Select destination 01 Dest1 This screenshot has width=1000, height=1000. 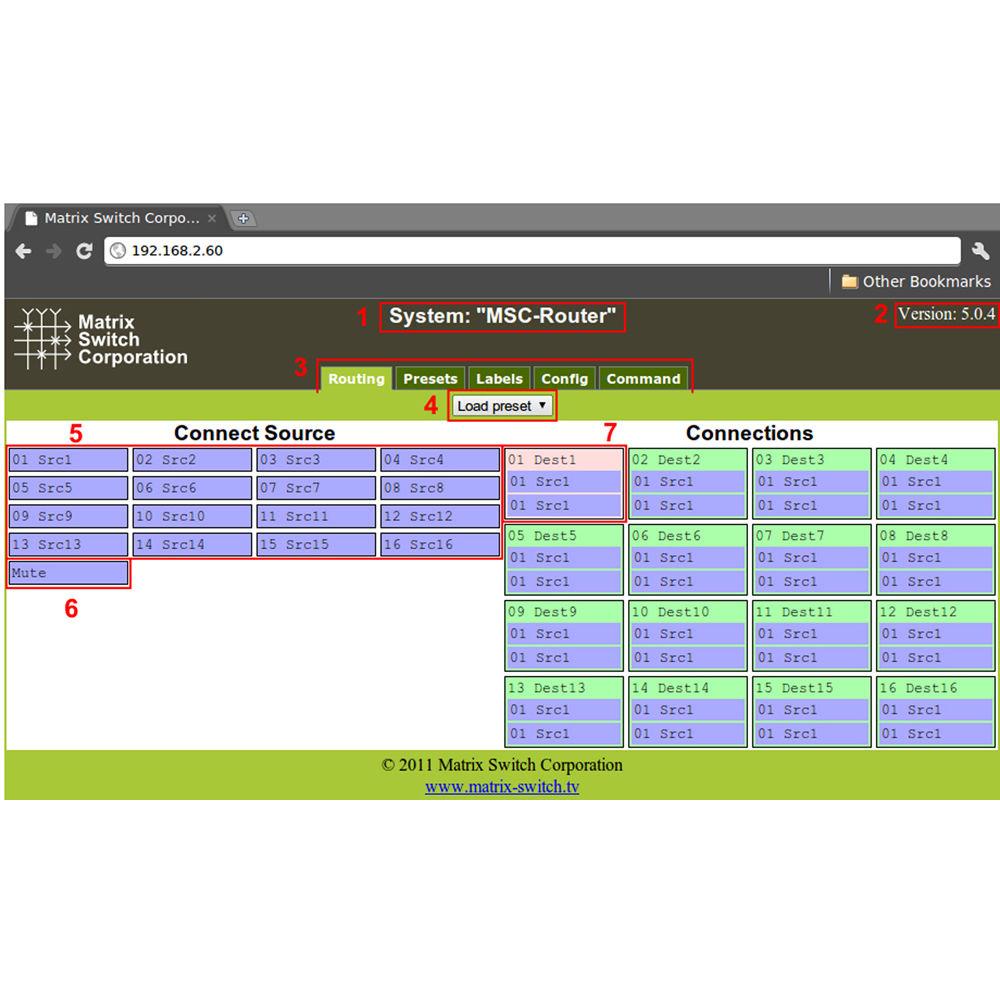click(564, 460)
